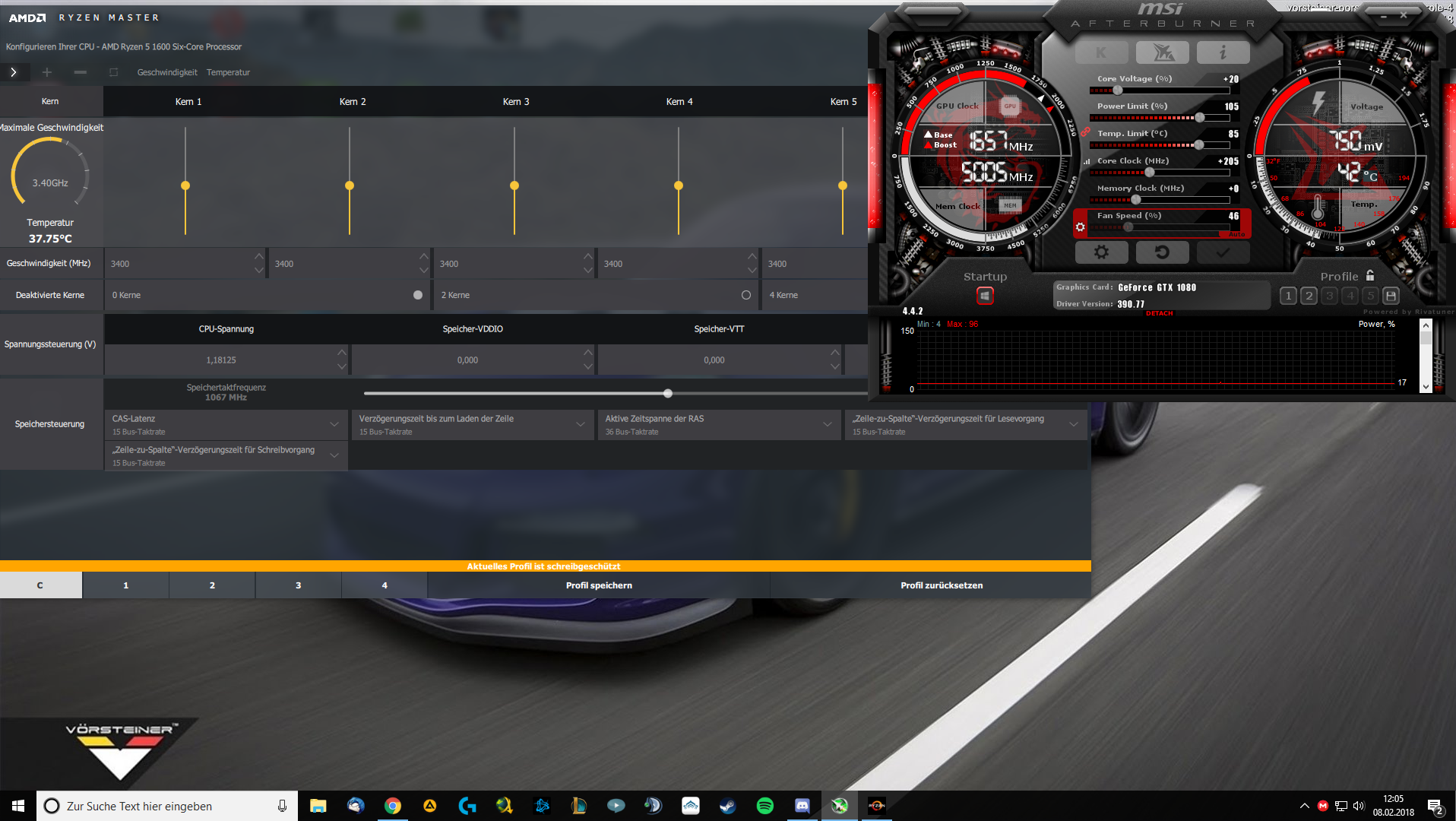Open Spotify from the taskbar
Image resolution: width=1456 pixels, height=821 pixels.
(765, 806)
